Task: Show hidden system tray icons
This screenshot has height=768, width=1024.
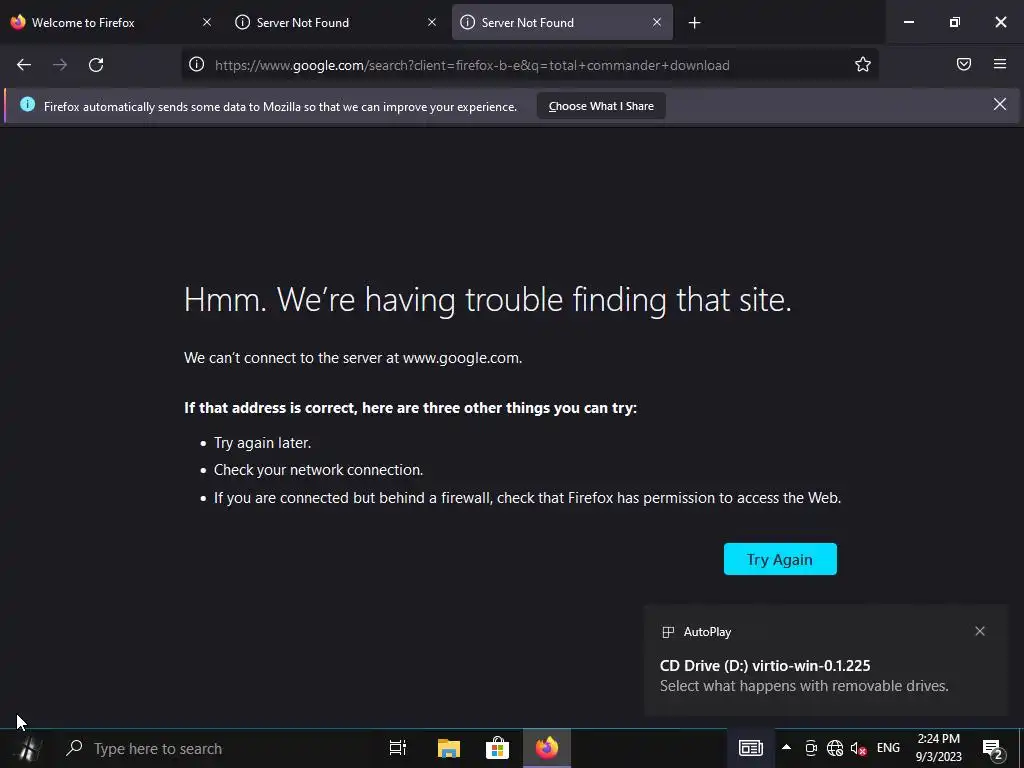Action: click(x=786, y=748)
